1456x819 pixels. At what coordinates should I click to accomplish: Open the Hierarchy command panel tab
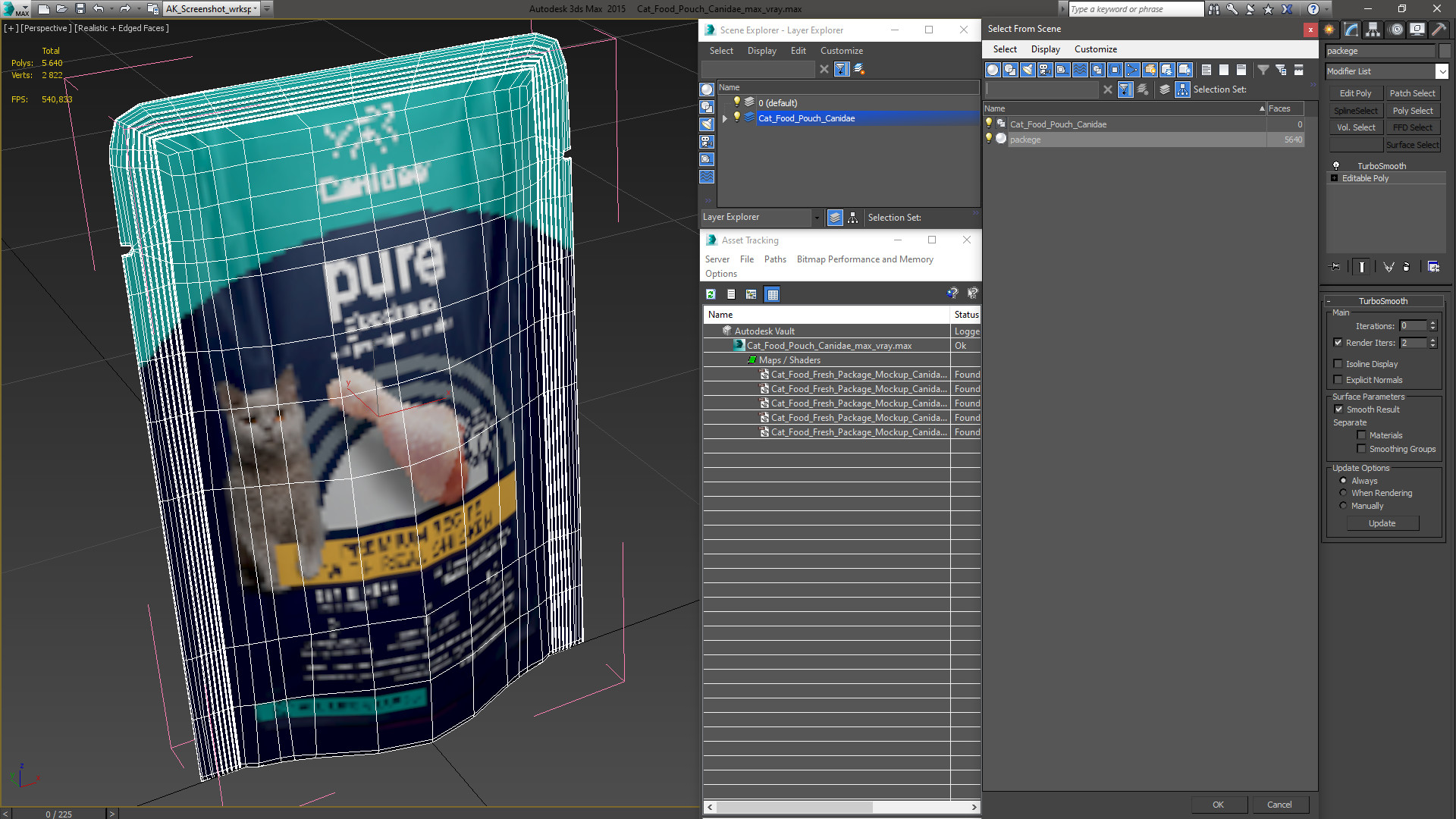pyautogui.click(x=1373, y=30)
